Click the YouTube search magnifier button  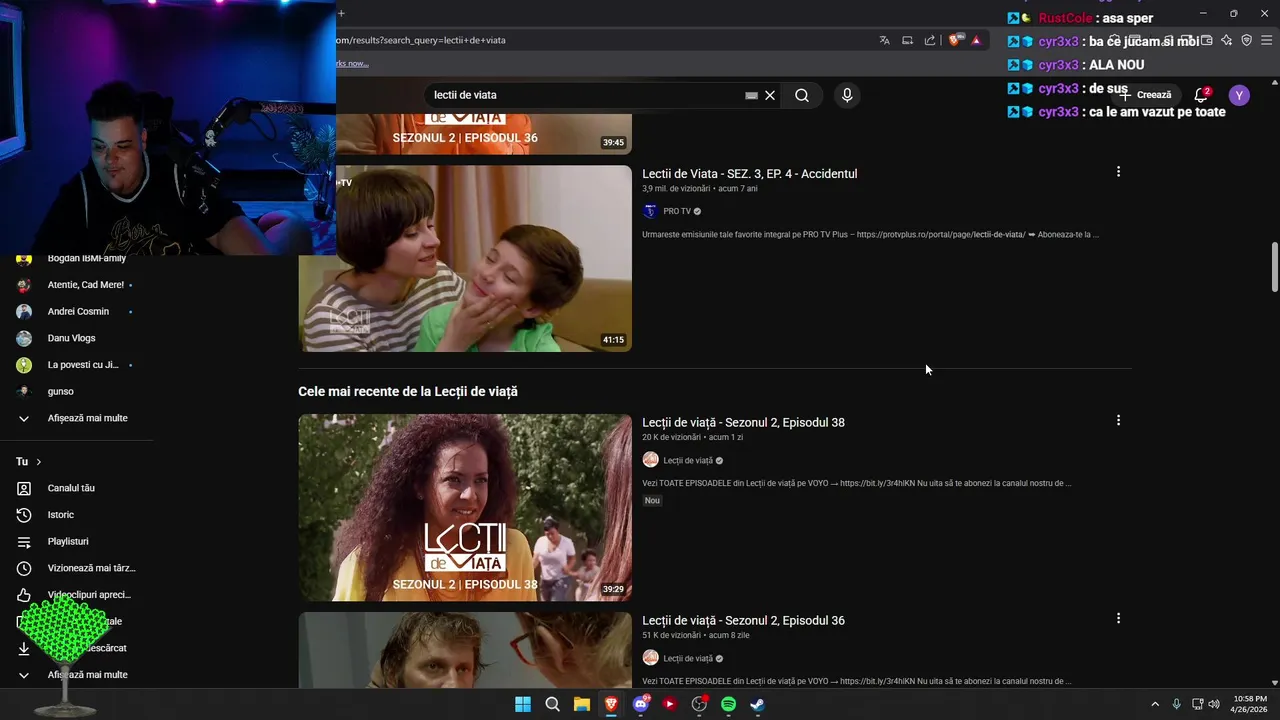click(x=802, y=95)
